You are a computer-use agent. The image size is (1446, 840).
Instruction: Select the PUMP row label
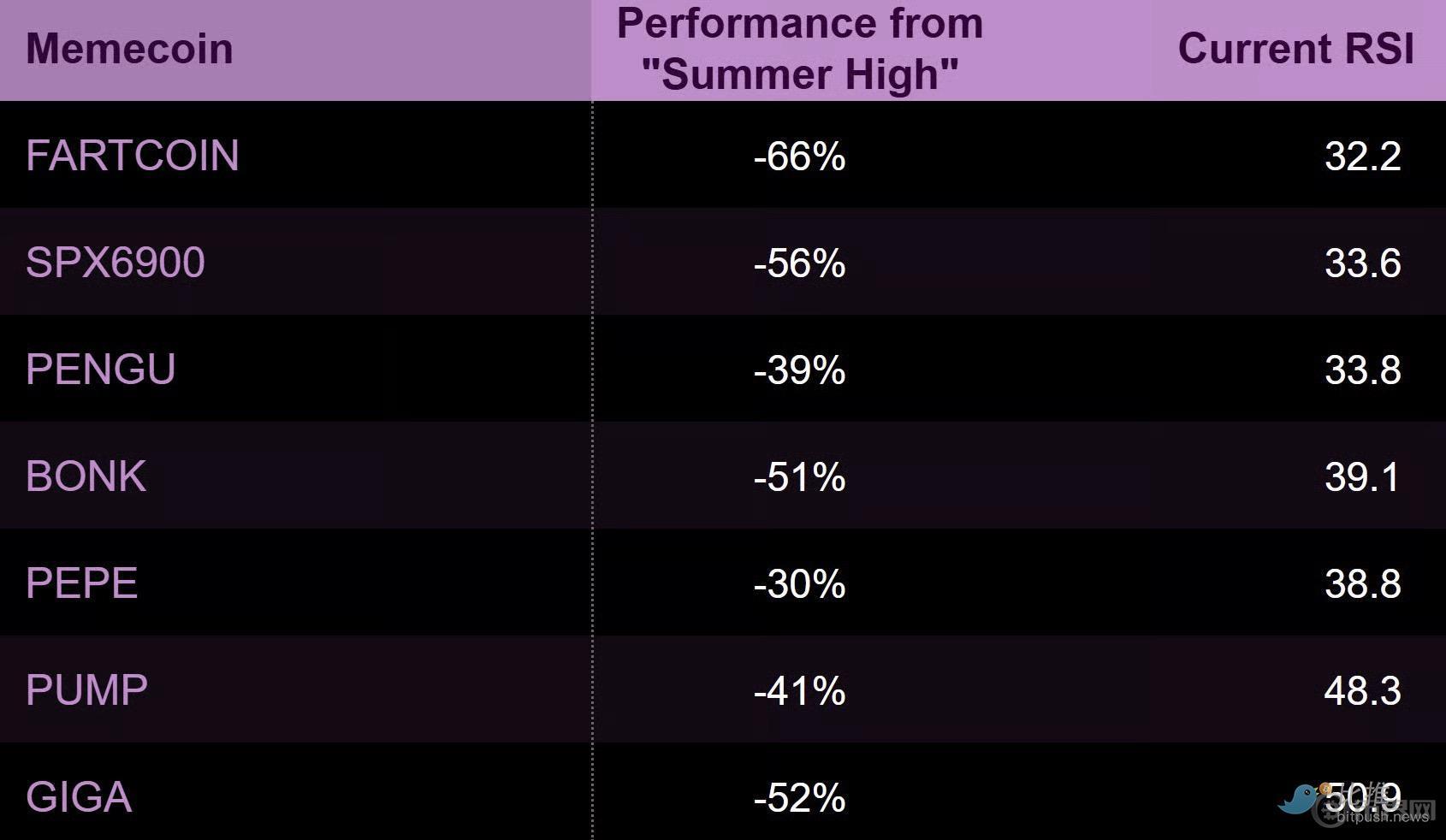87,690
